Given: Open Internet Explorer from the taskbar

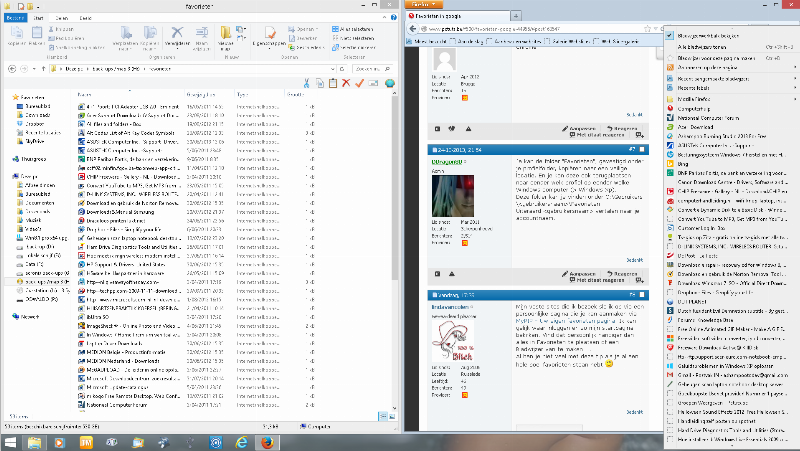Looking at the screenshot, I should pos(241,440).
